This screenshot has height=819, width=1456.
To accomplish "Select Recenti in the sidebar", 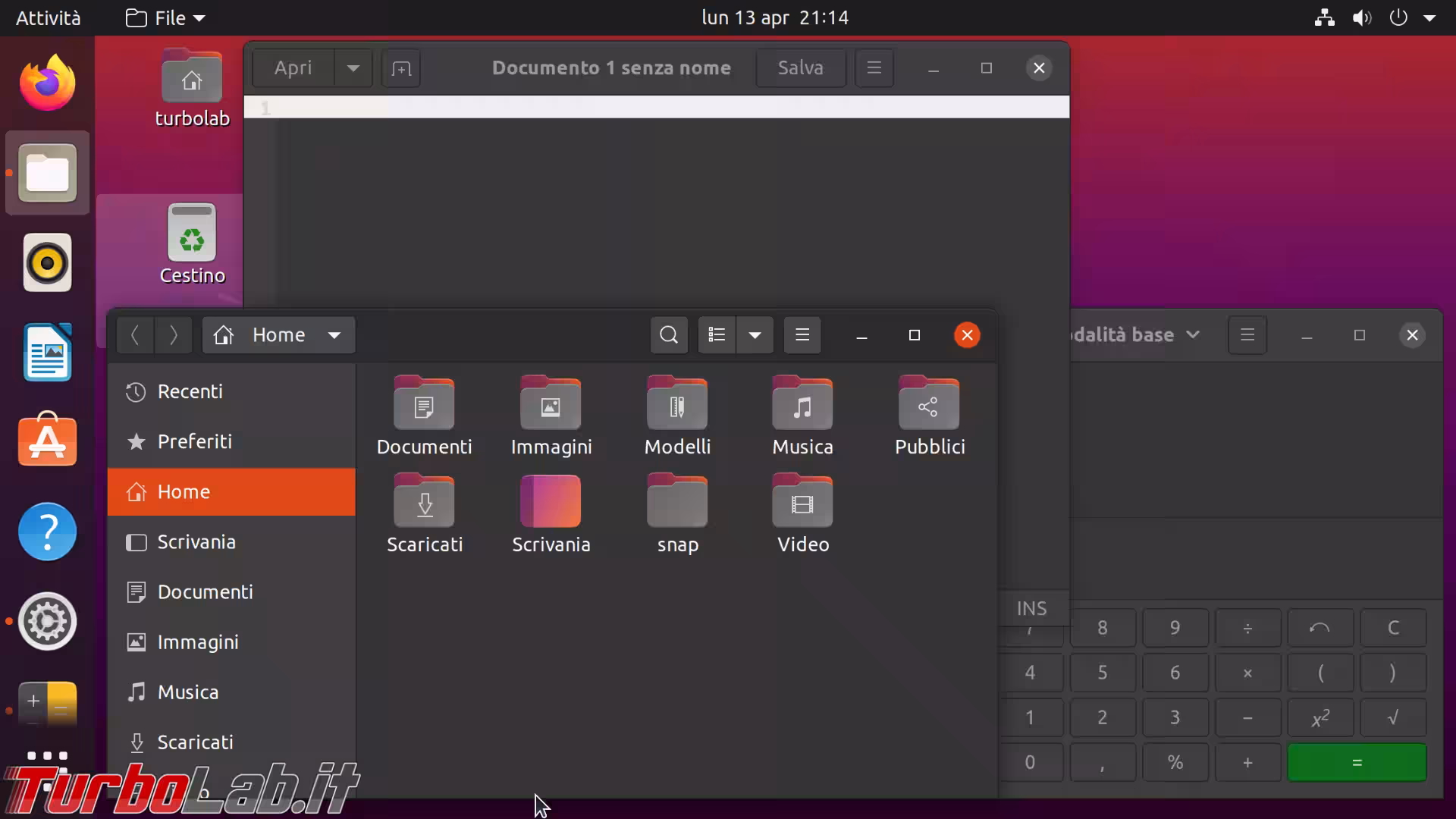I will 190,392.
